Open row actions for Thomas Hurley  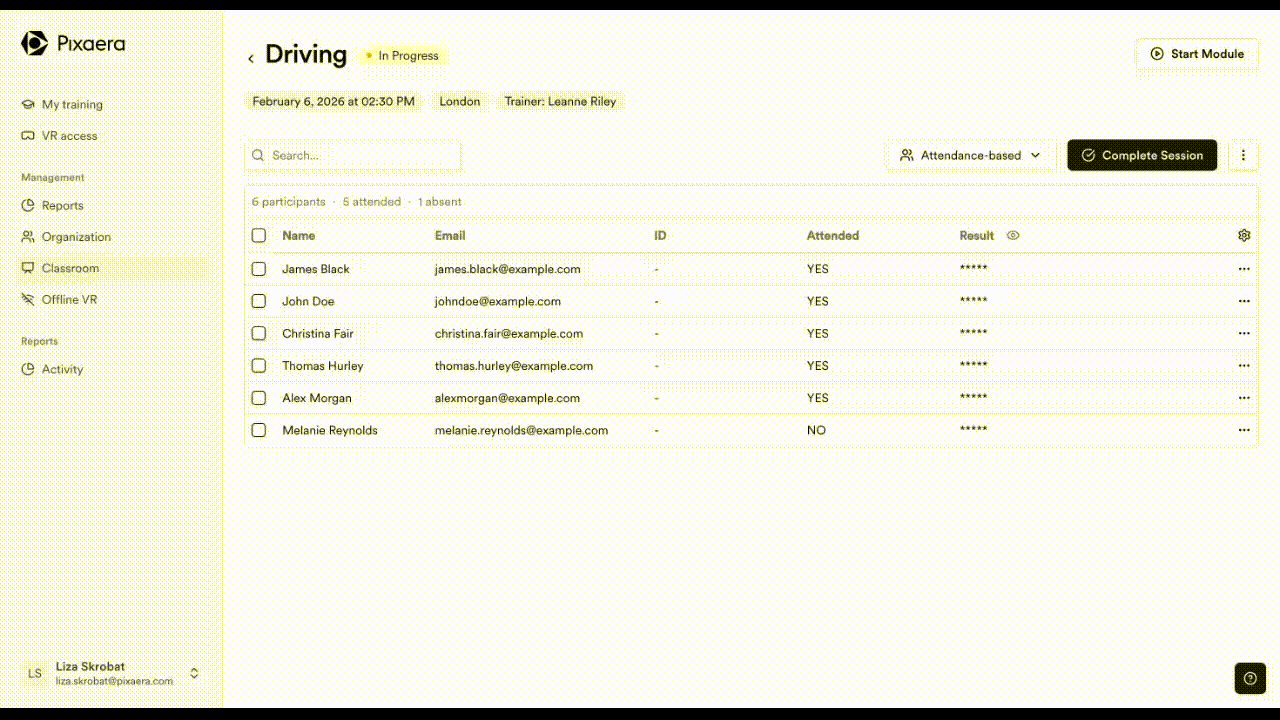pyautogui.click(x=1244, y=366)
